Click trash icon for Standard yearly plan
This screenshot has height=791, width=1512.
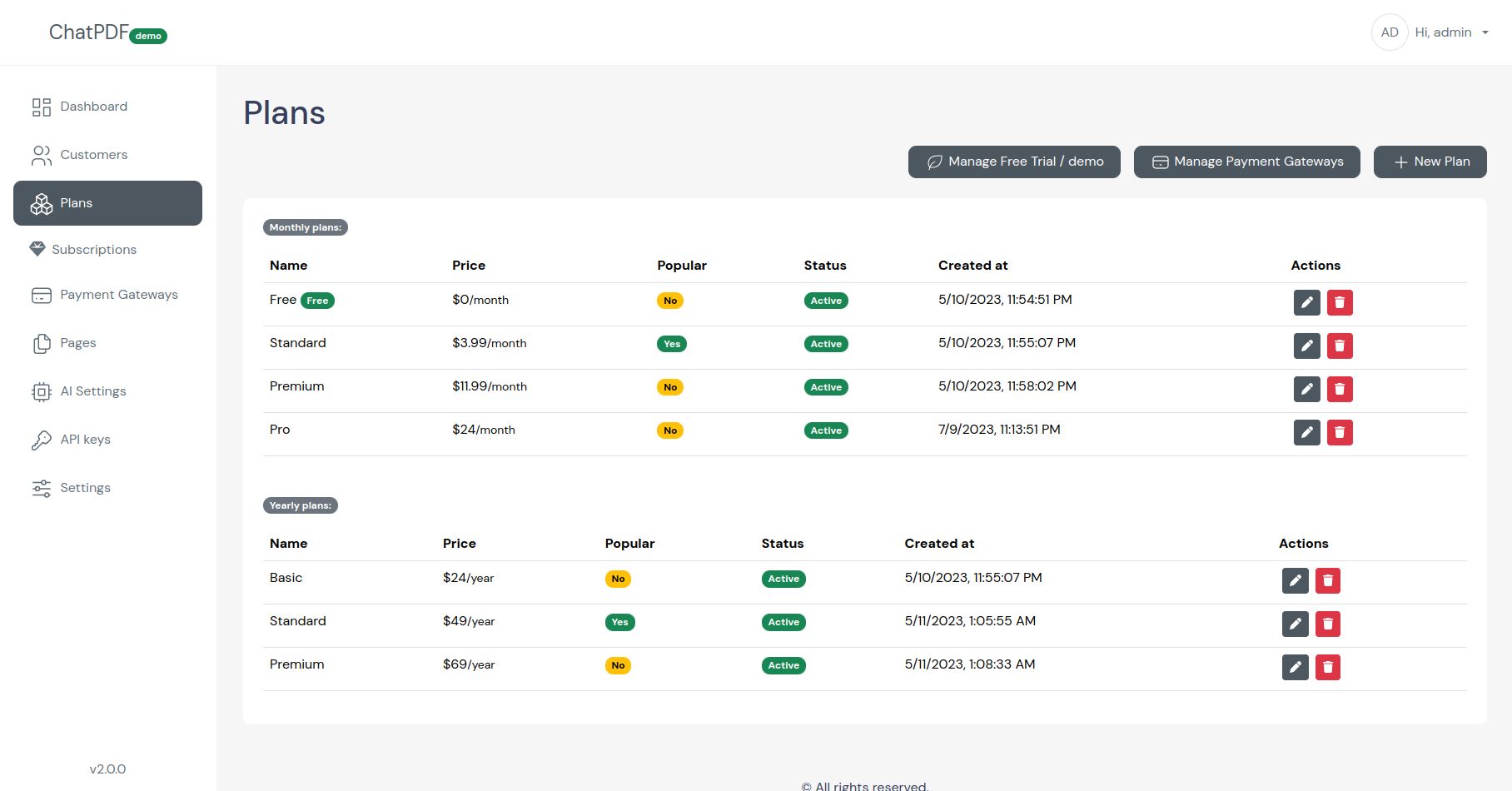pyautogui.click(x=1327, y=624)
